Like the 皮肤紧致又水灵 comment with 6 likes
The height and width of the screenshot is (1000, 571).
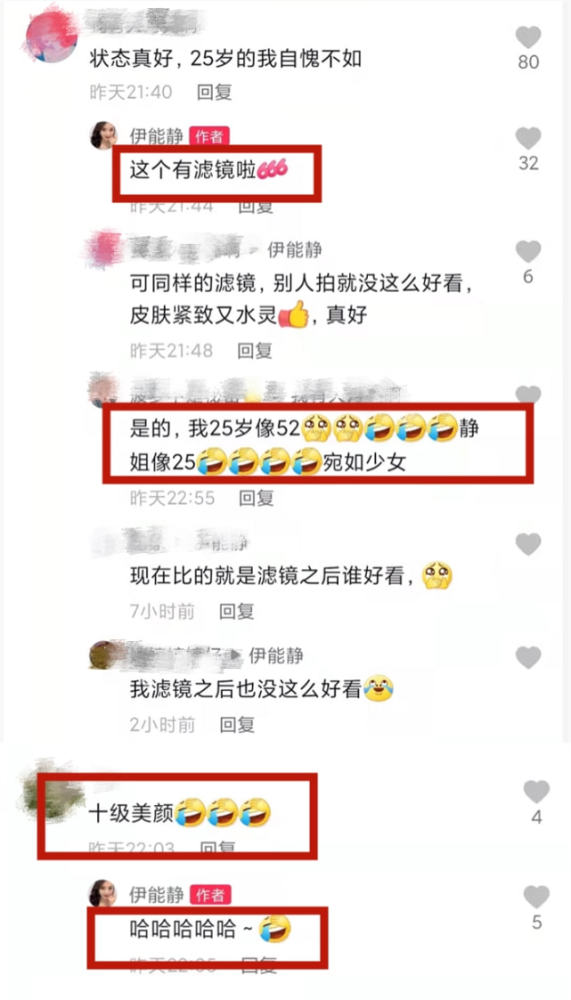528,251
